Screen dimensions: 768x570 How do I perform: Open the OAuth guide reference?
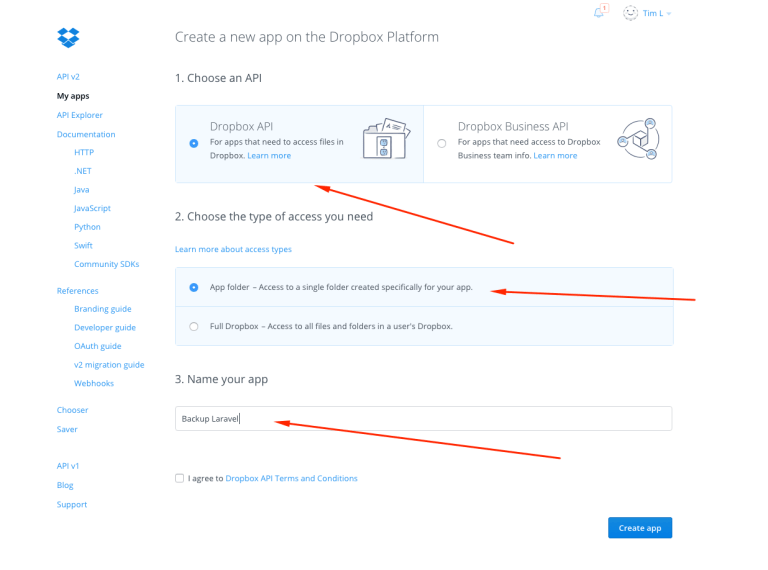(x=97, y=346)
